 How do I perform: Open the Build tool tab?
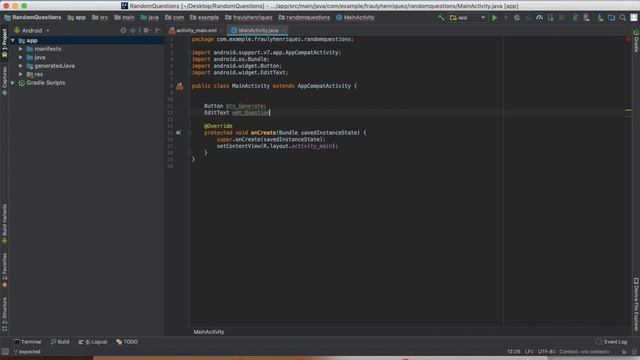60,342
